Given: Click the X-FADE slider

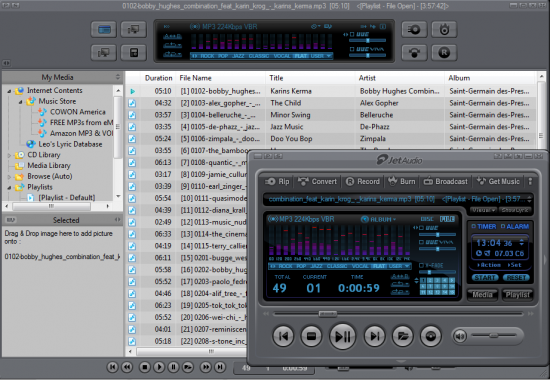Looking at the screenshot, I should (437, 272).
